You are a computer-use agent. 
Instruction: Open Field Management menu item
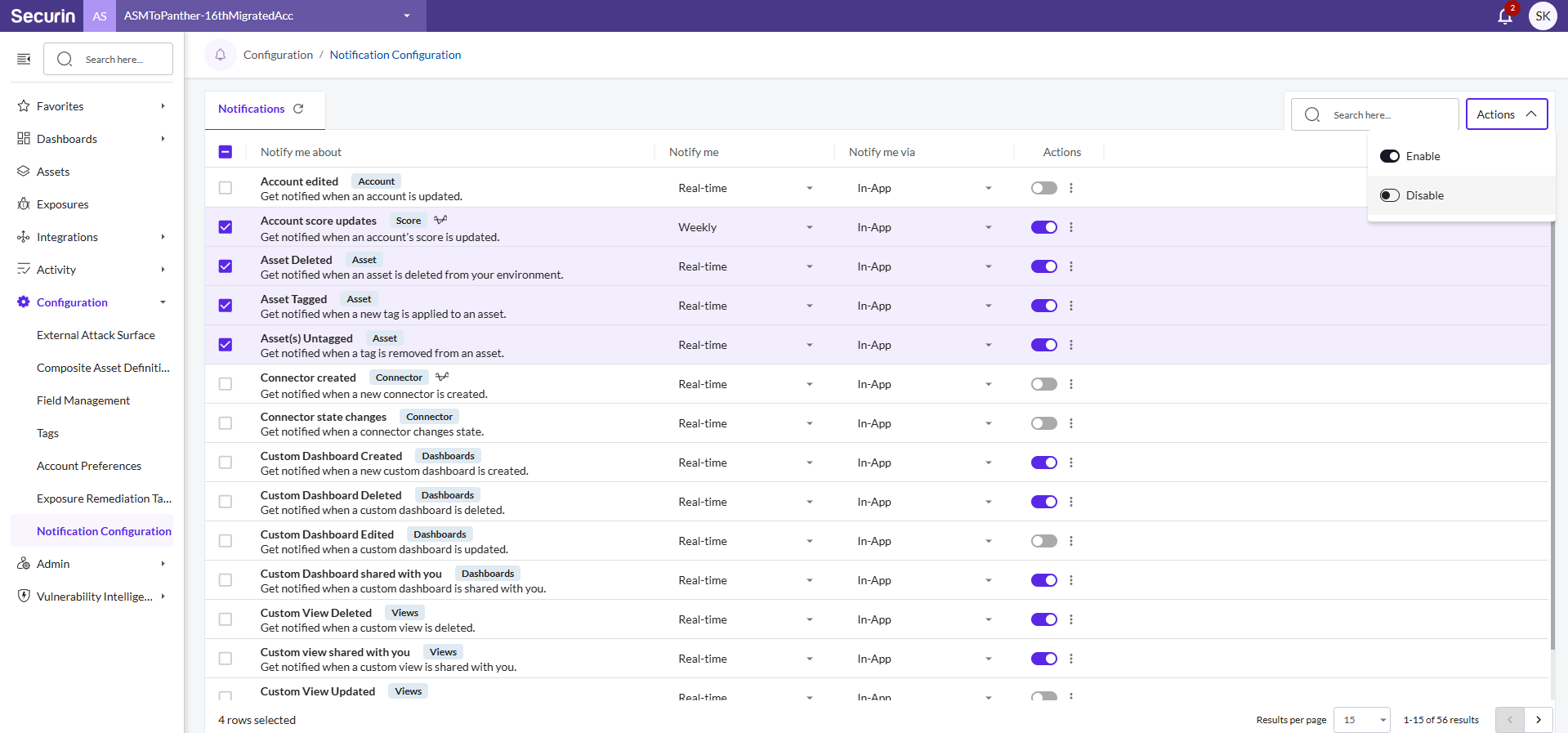(x=83, y=400)
